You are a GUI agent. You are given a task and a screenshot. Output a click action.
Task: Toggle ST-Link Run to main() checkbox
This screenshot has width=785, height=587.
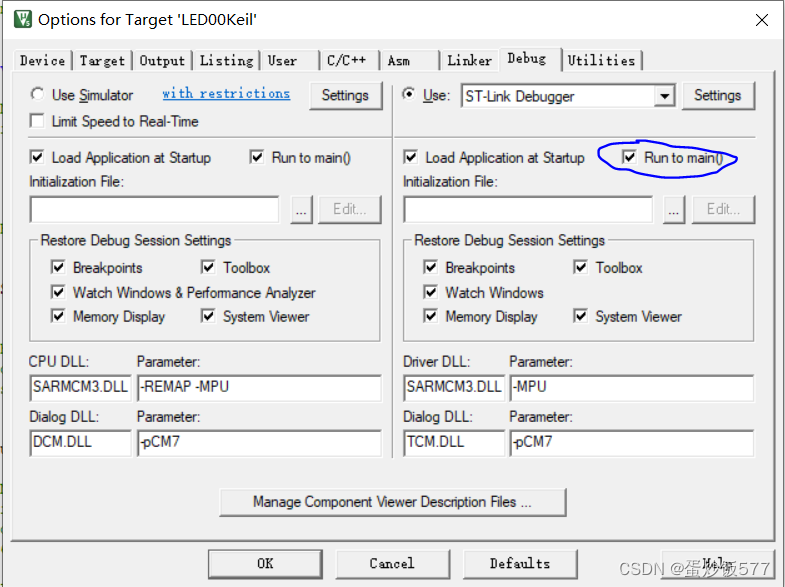point(629,157)
